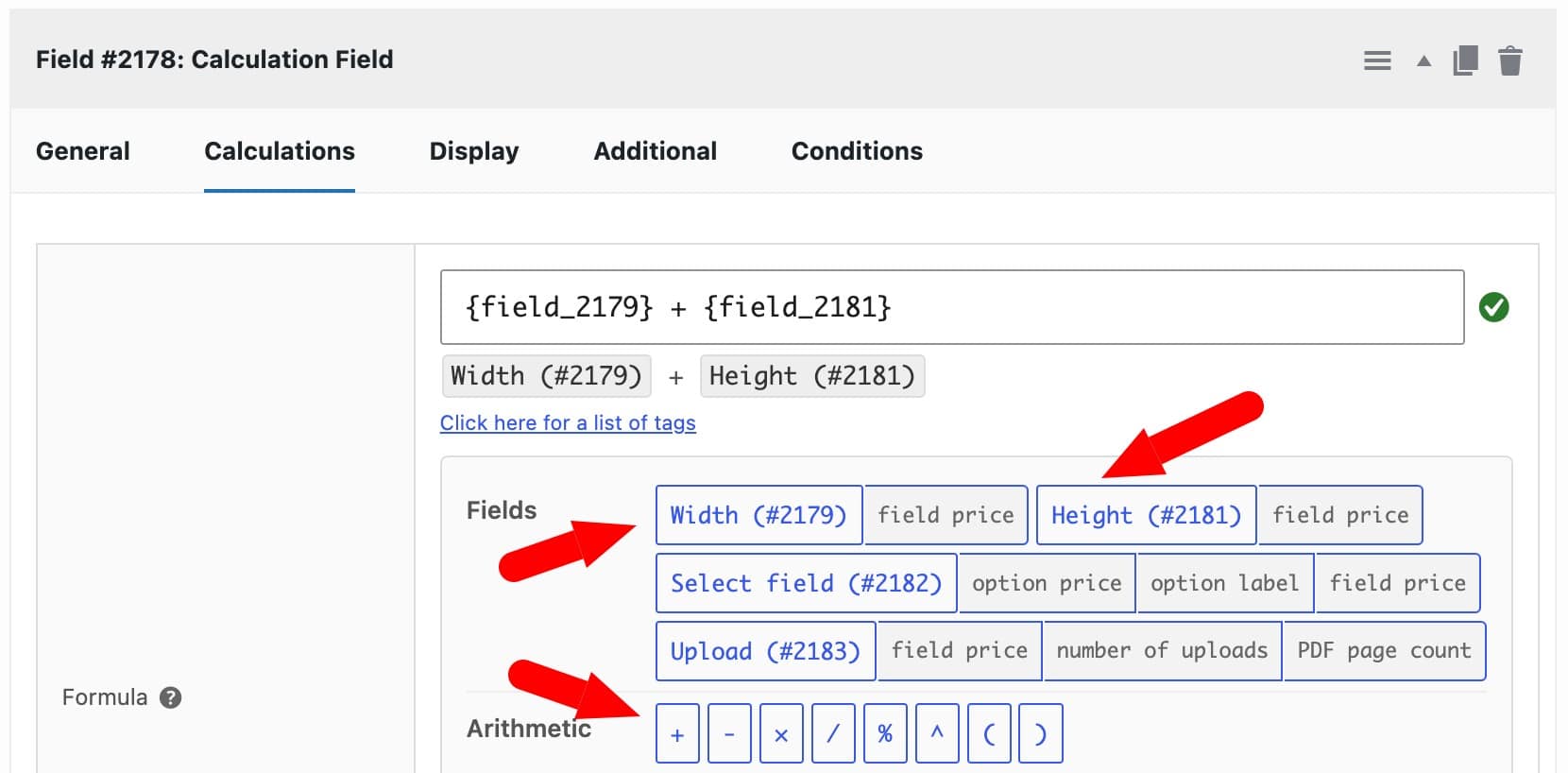
Task: Click the green formula valid checkmark icon
Action: coord(1493,307)
